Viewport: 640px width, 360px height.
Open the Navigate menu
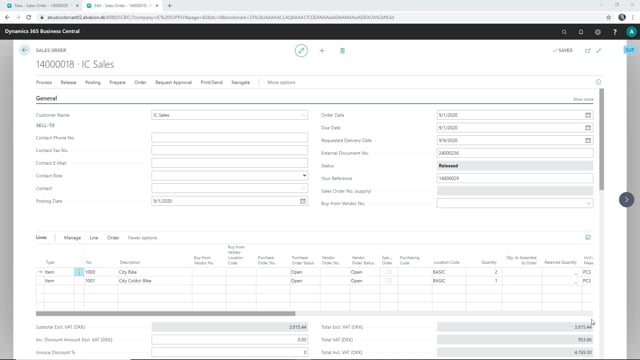tap(241, 82)
